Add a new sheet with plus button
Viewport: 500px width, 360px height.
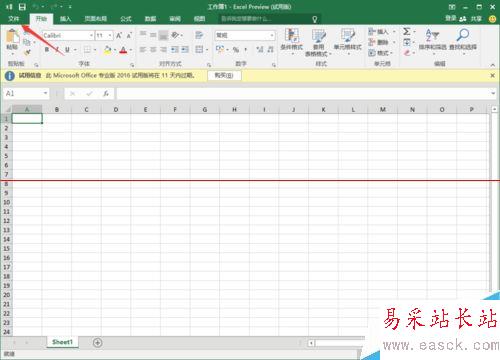(97, 342)
